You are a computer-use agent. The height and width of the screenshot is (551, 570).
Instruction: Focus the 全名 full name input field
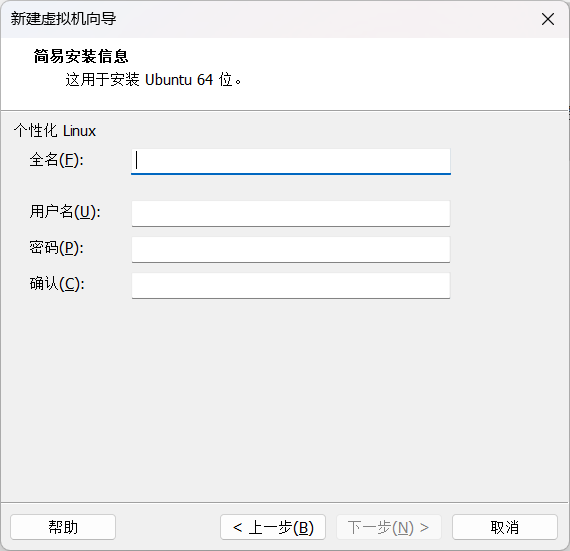tap(291, 161)
